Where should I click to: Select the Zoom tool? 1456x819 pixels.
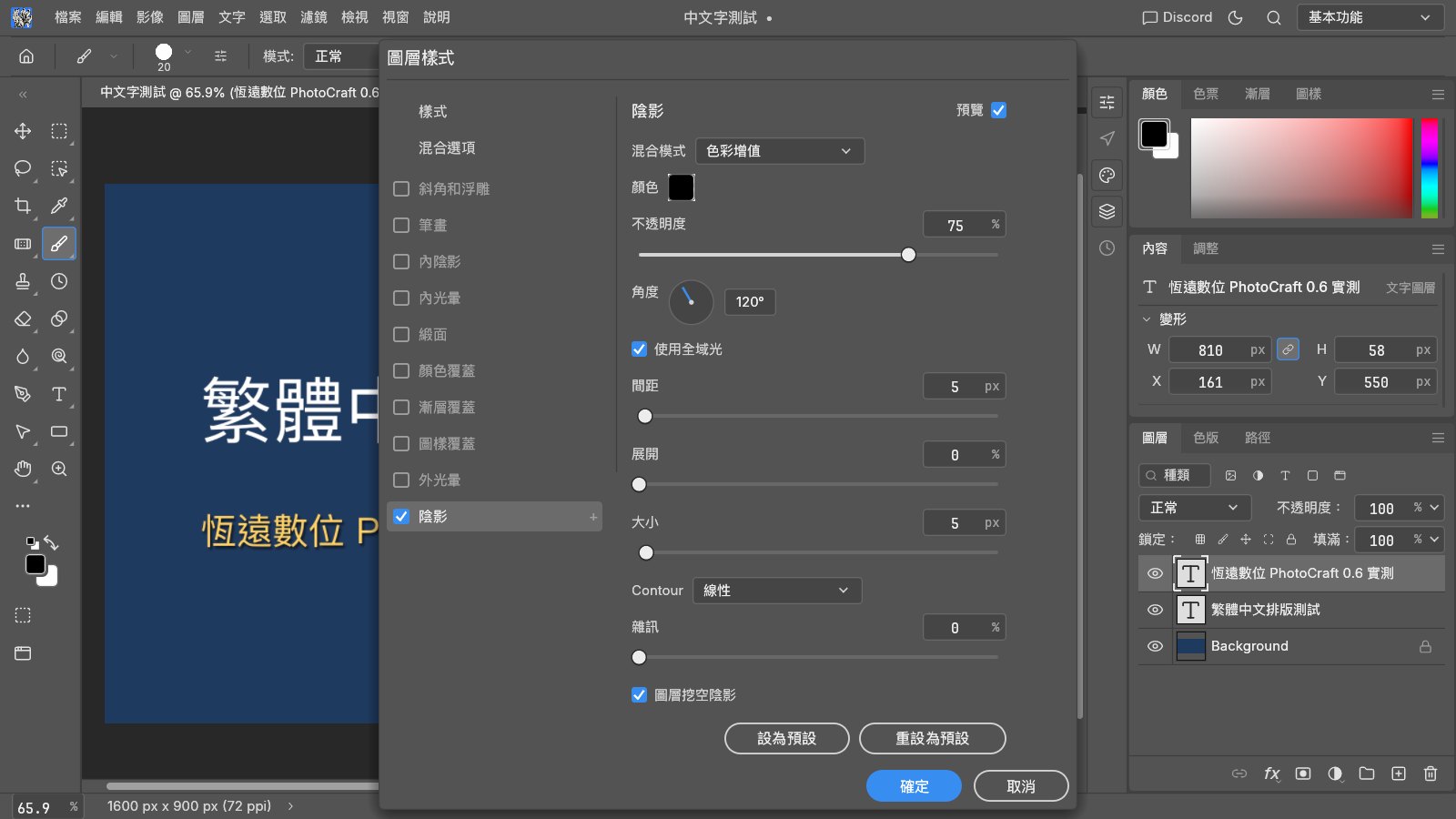coord(59,469)
